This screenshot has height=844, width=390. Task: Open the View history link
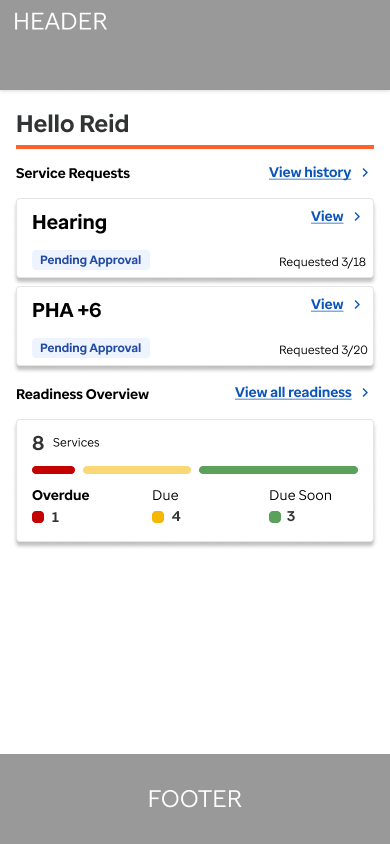(x=310, y=172)
